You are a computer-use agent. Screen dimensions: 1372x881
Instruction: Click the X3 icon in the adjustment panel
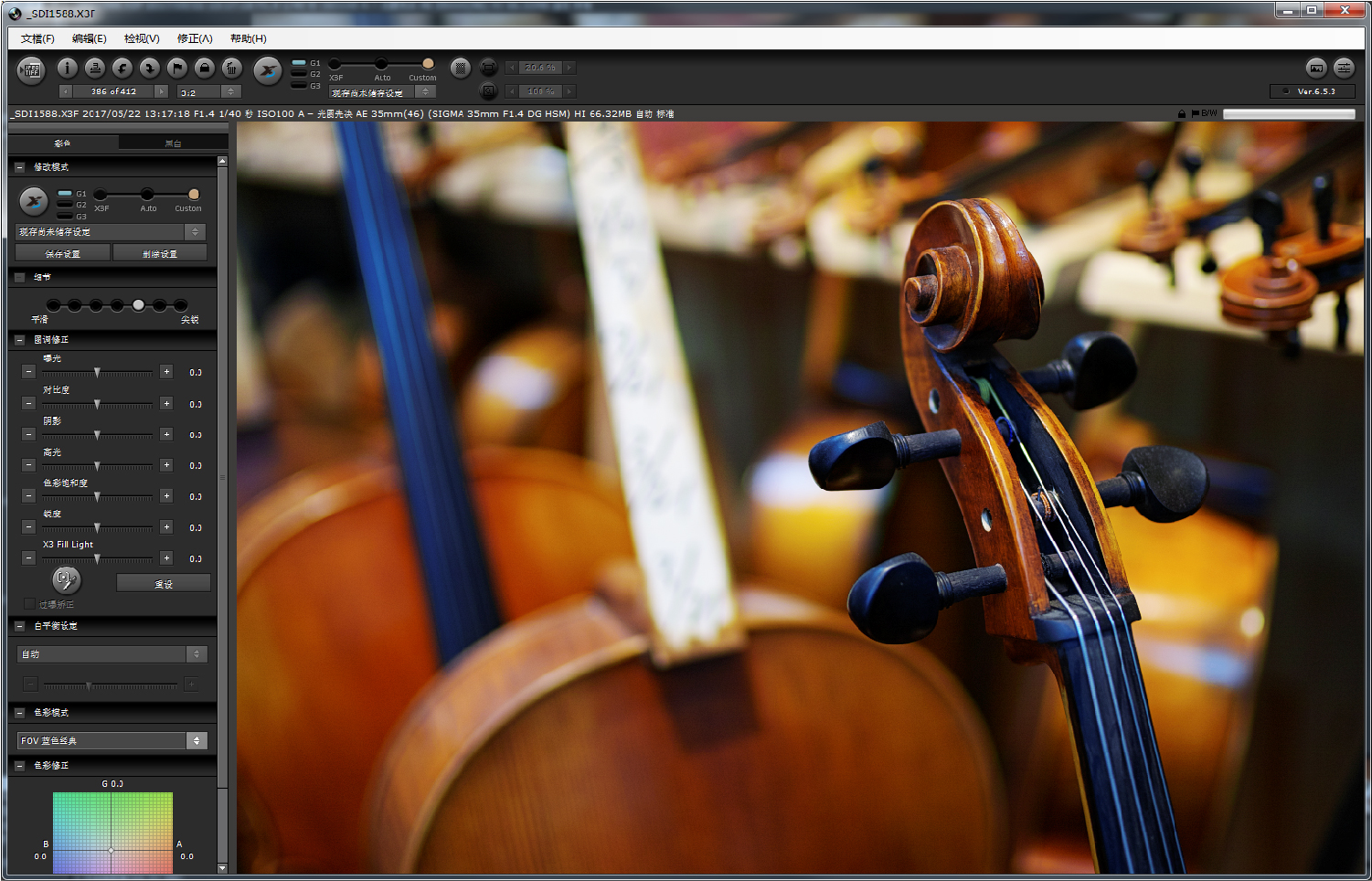[x=33, y=201]
